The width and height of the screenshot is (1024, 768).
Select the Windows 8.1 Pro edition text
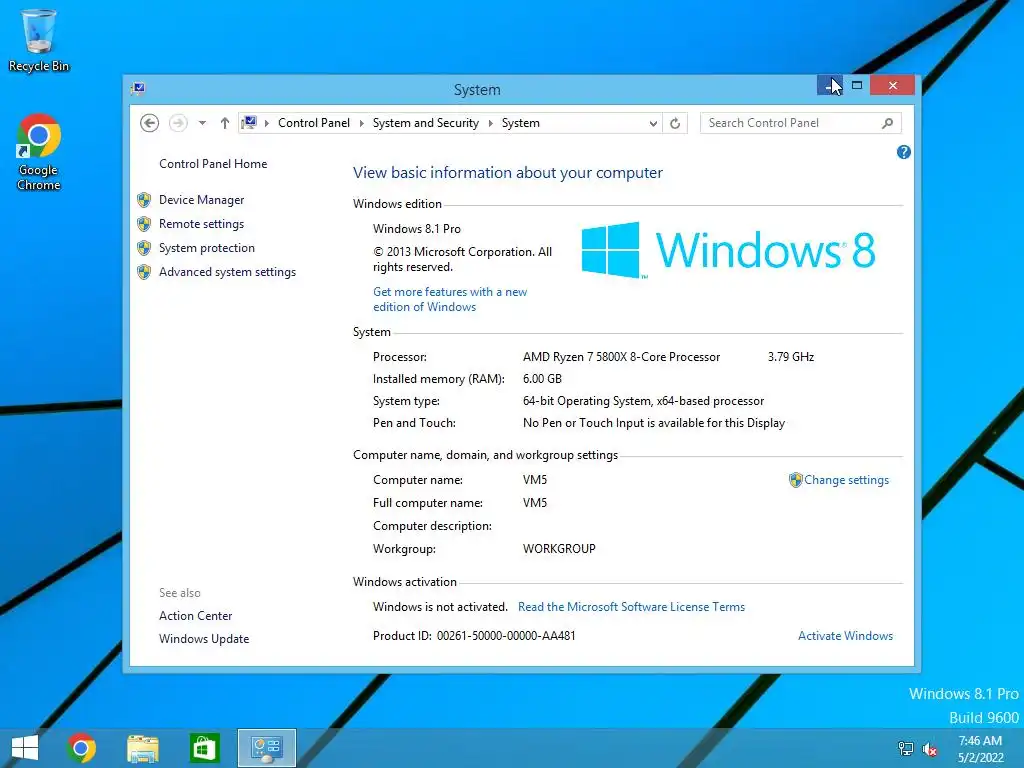click(x=417, y=229)
